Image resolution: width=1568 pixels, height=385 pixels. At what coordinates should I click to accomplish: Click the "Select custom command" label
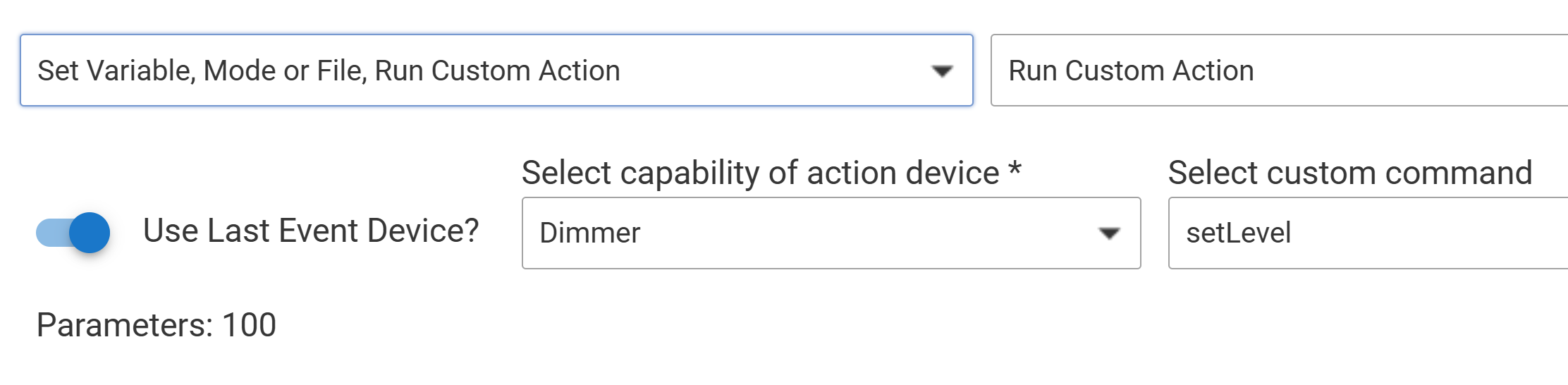tap(1349, 173)
